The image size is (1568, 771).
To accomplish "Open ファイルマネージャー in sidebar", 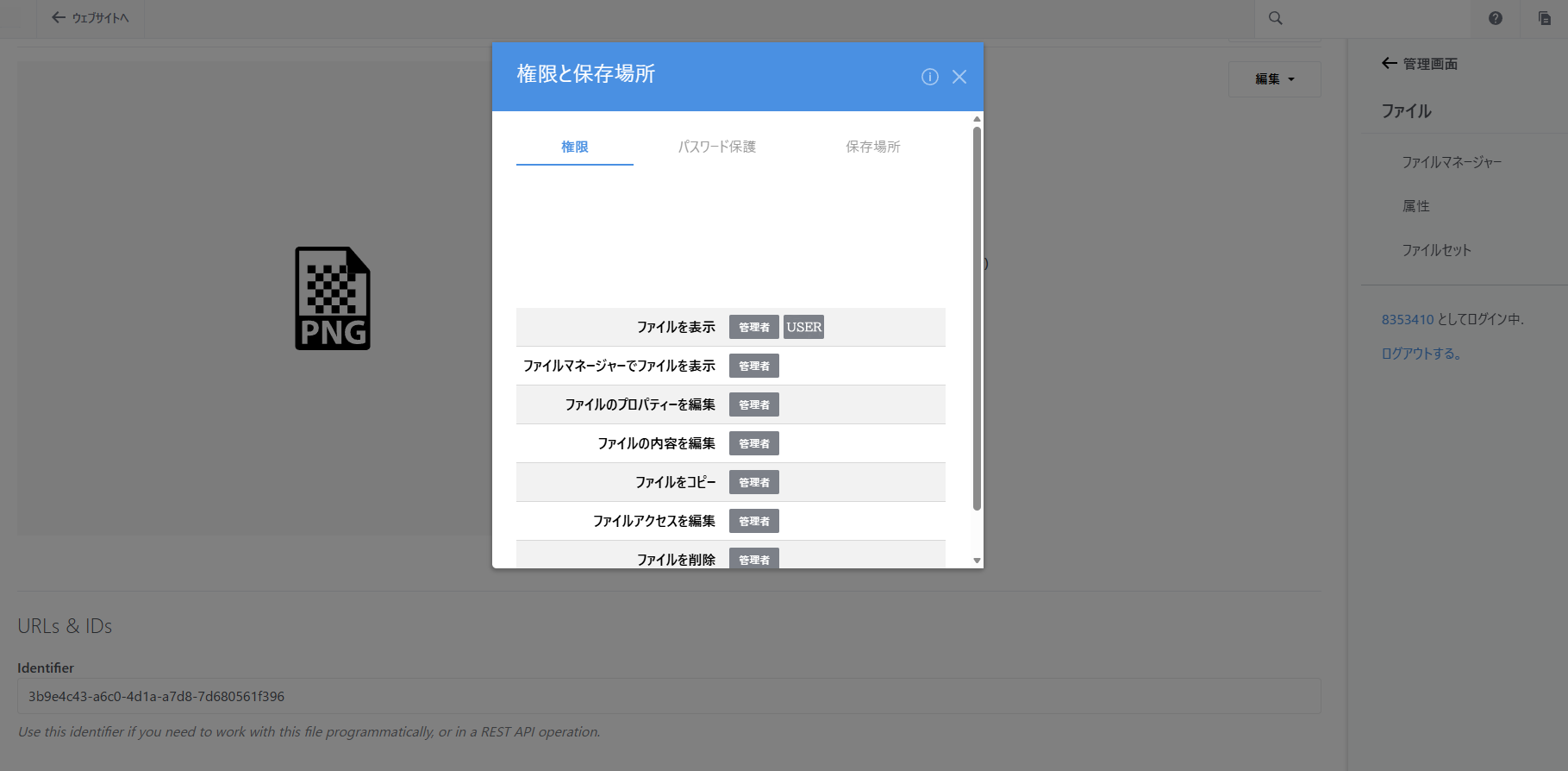I will click(1451, 162).
